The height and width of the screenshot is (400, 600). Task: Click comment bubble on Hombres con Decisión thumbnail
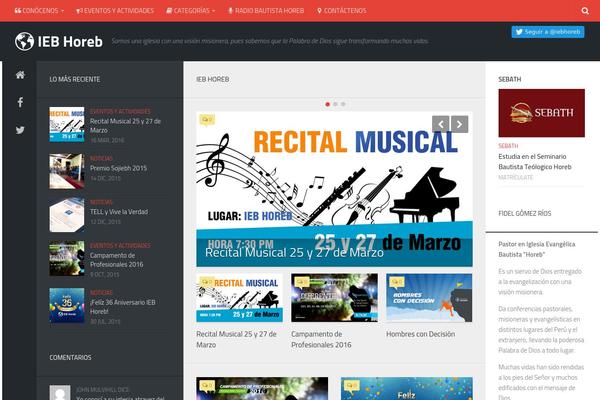coord(397,282)
